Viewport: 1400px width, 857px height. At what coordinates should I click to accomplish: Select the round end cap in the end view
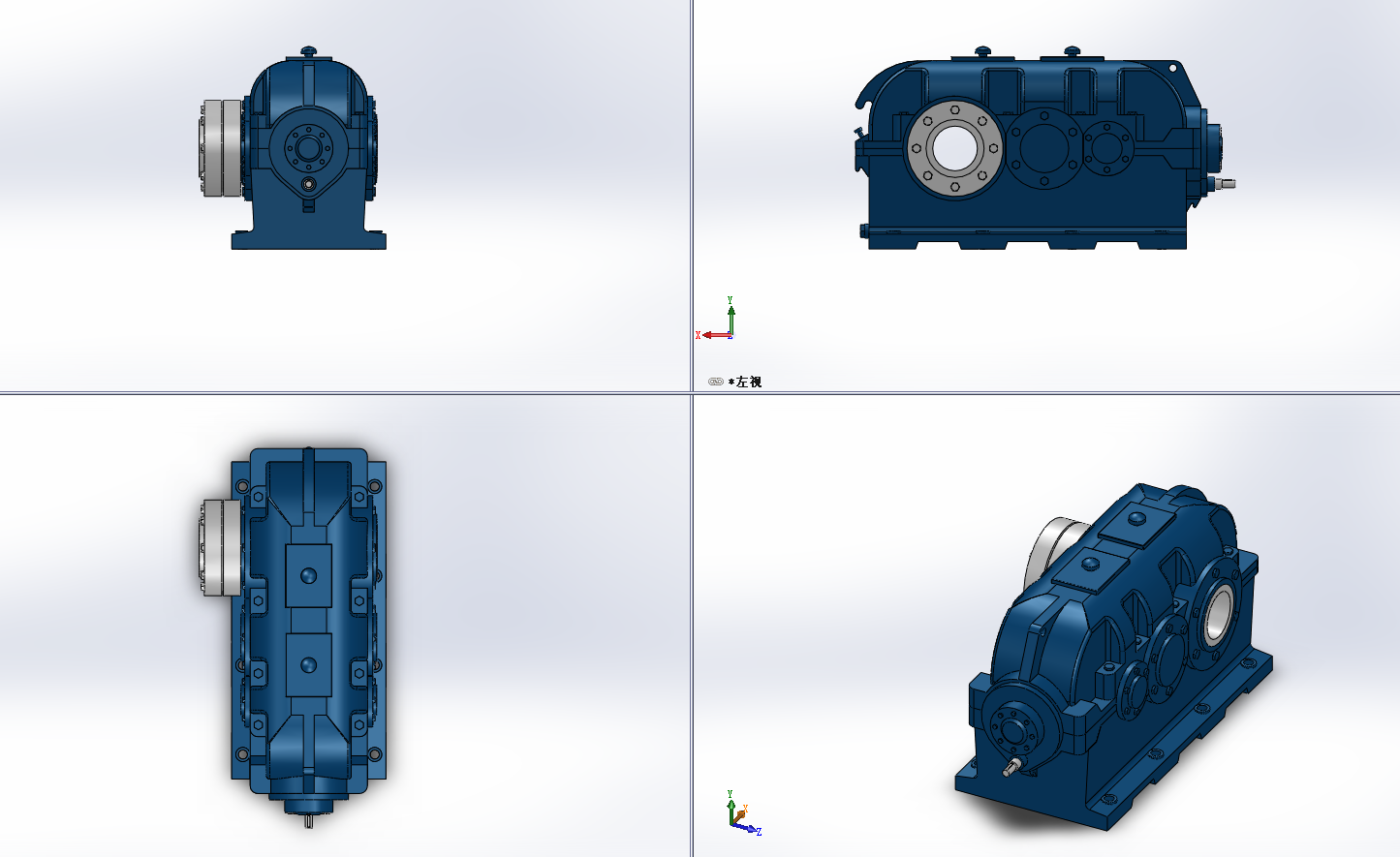tap(309, 148)
